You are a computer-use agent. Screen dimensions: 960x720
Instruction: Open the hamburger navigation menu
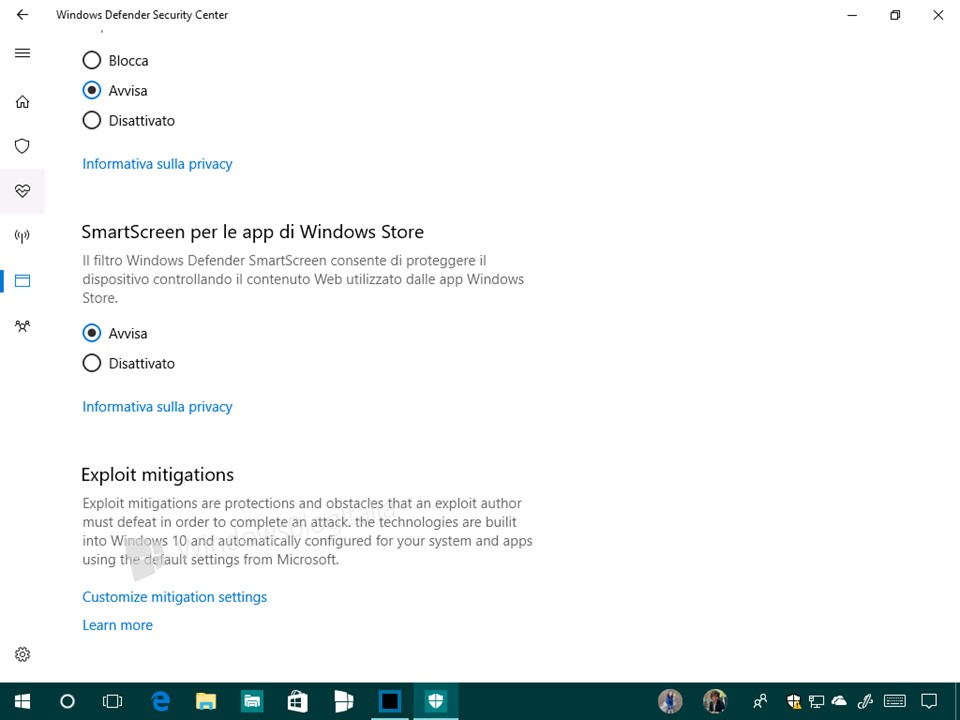coord(23,53)
